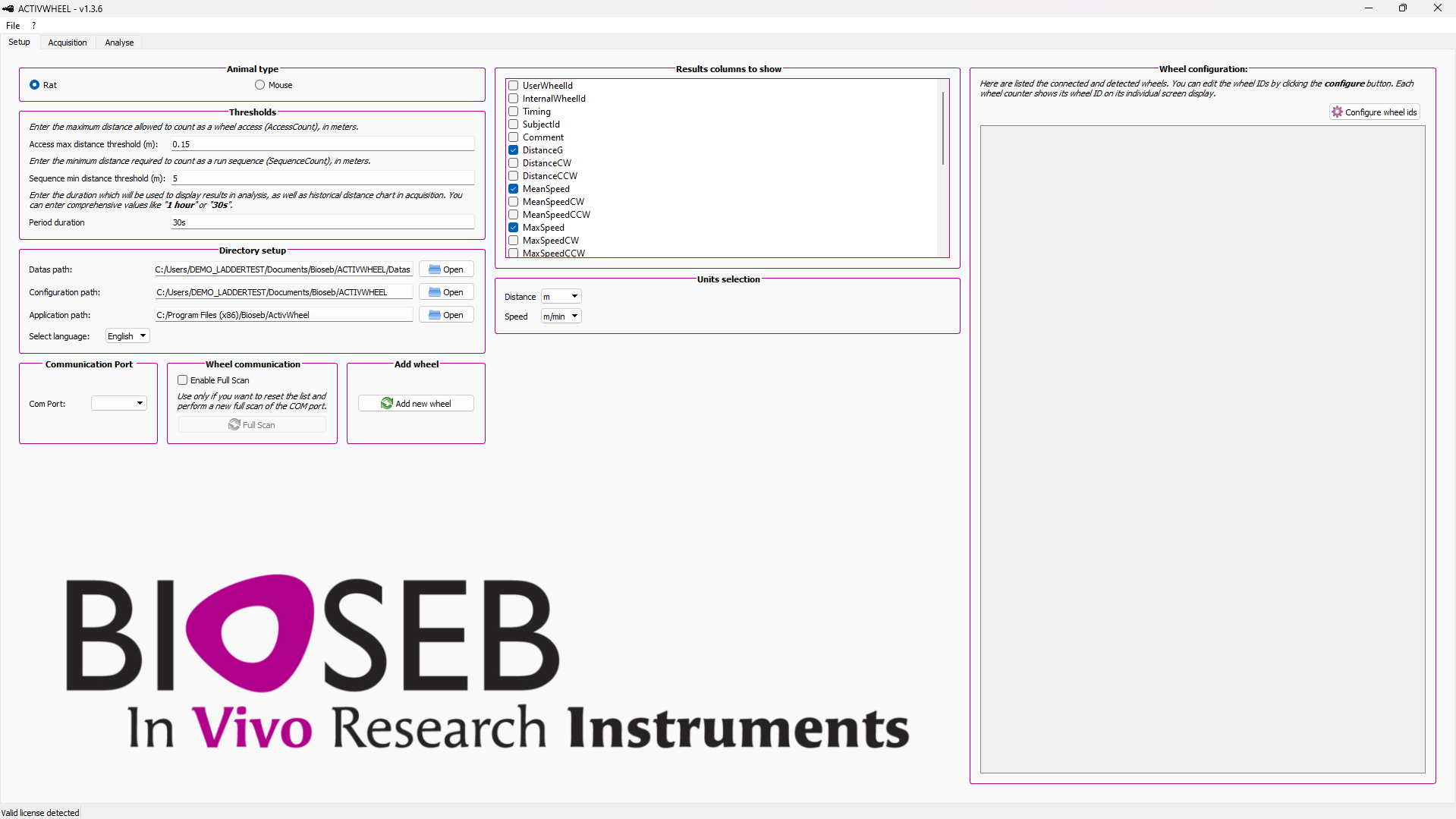
Task: Enable the Full Scan checkbox
Action: point(183,380)
